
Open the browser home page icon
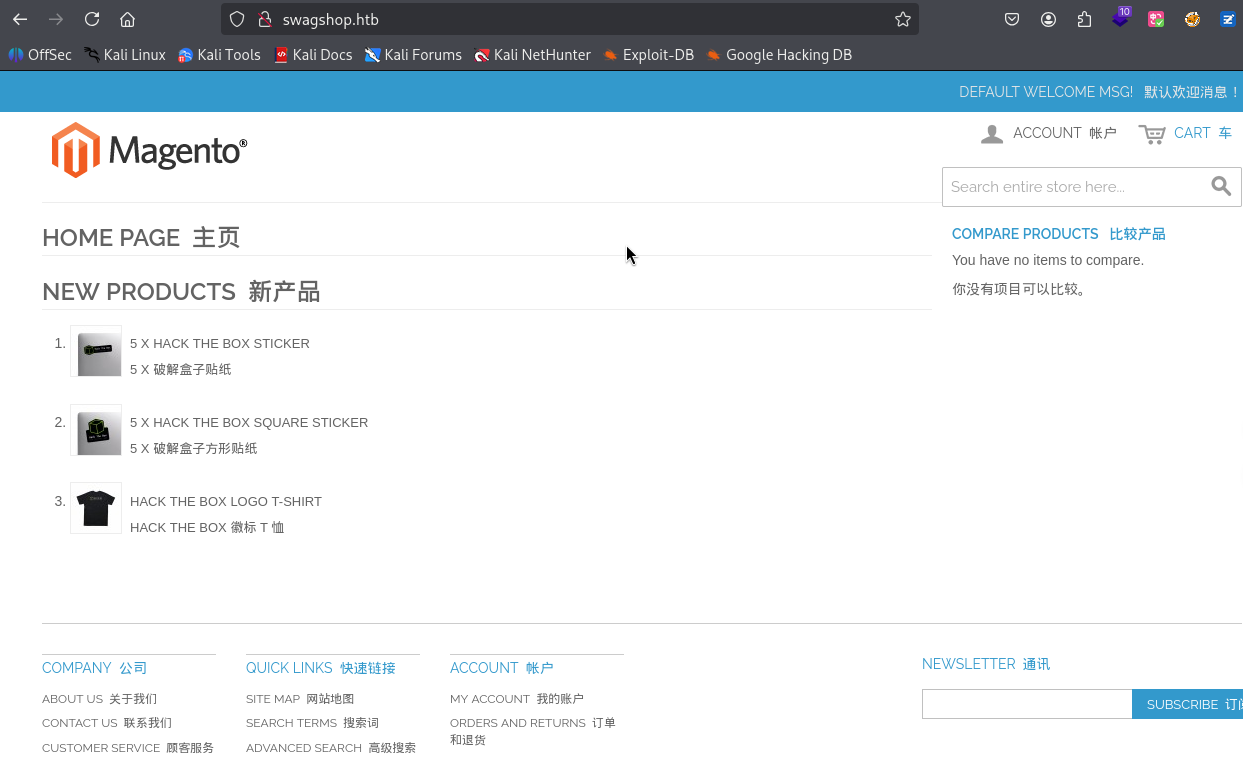(x=127, y=19)
